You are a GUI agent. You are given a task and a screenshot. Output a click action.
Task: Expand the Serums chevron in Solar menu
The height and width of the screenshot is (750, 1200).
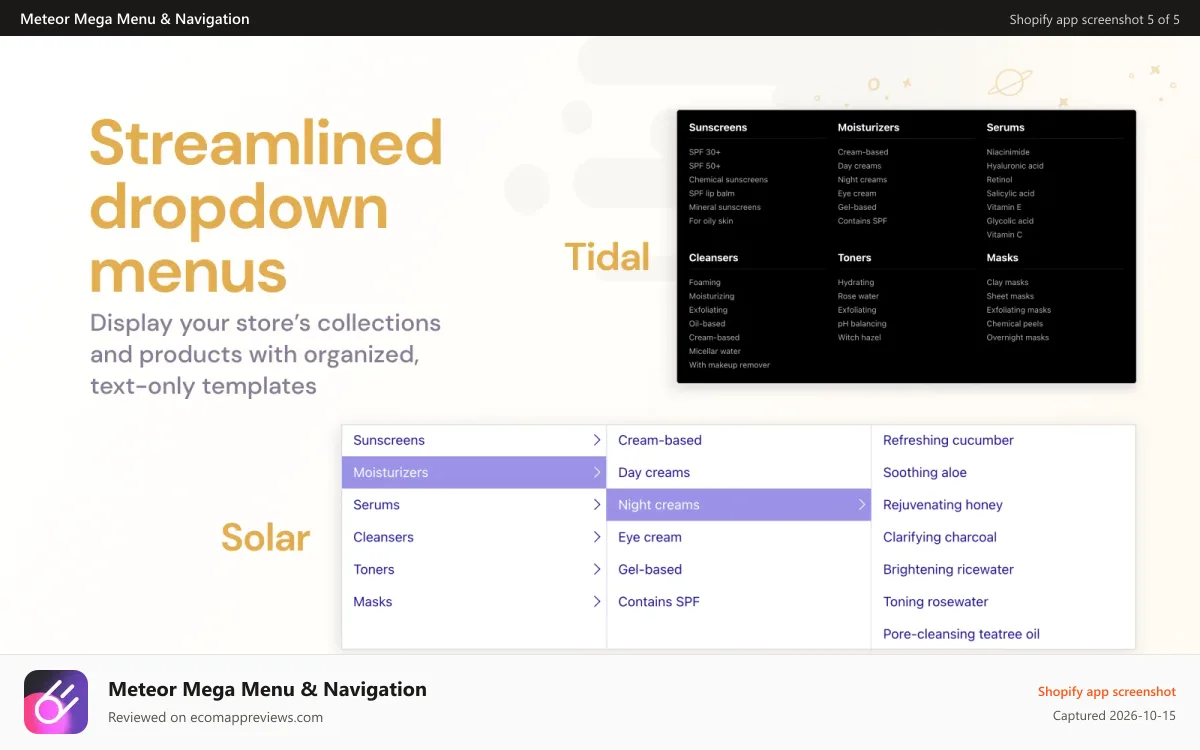click(596, 505)
